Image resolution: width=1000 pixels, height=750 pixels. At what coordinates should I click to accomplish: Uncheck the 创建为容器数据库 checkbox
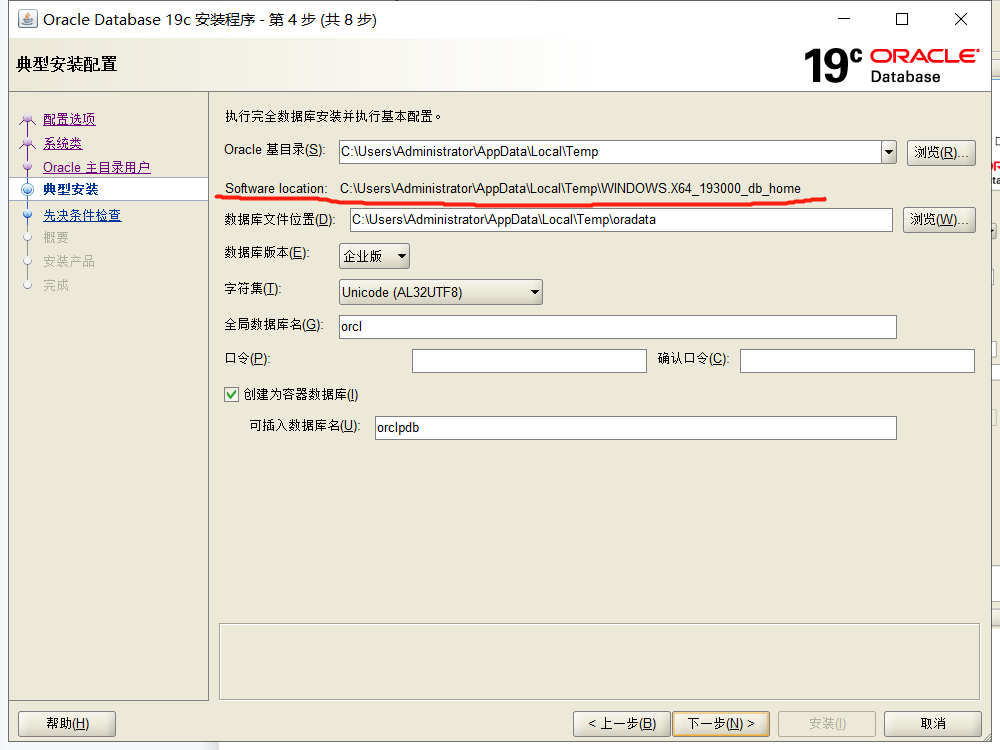coord(232,394)
